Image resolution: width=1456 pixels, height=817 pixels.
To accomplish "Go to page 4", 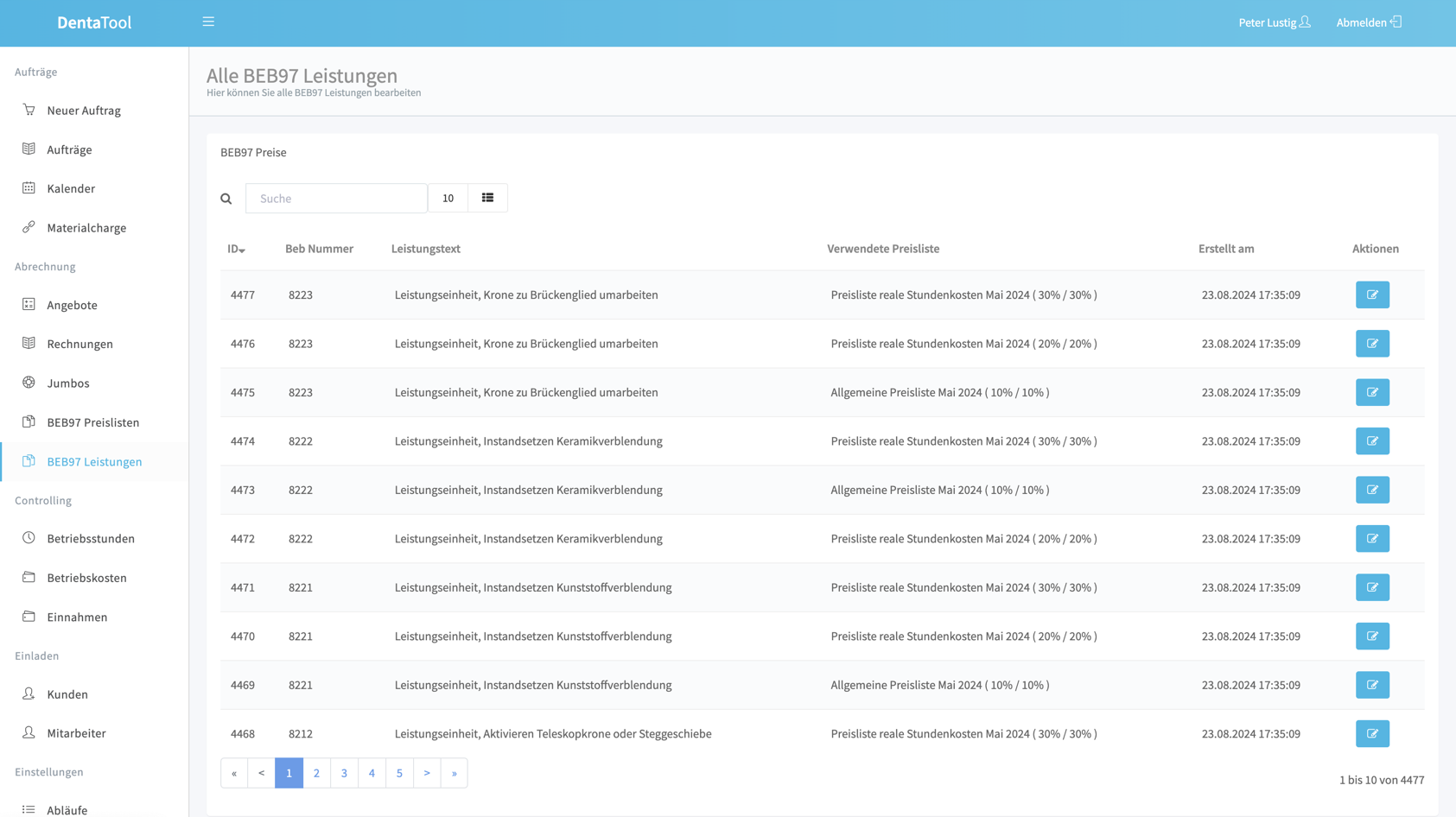I will (372, 773).
